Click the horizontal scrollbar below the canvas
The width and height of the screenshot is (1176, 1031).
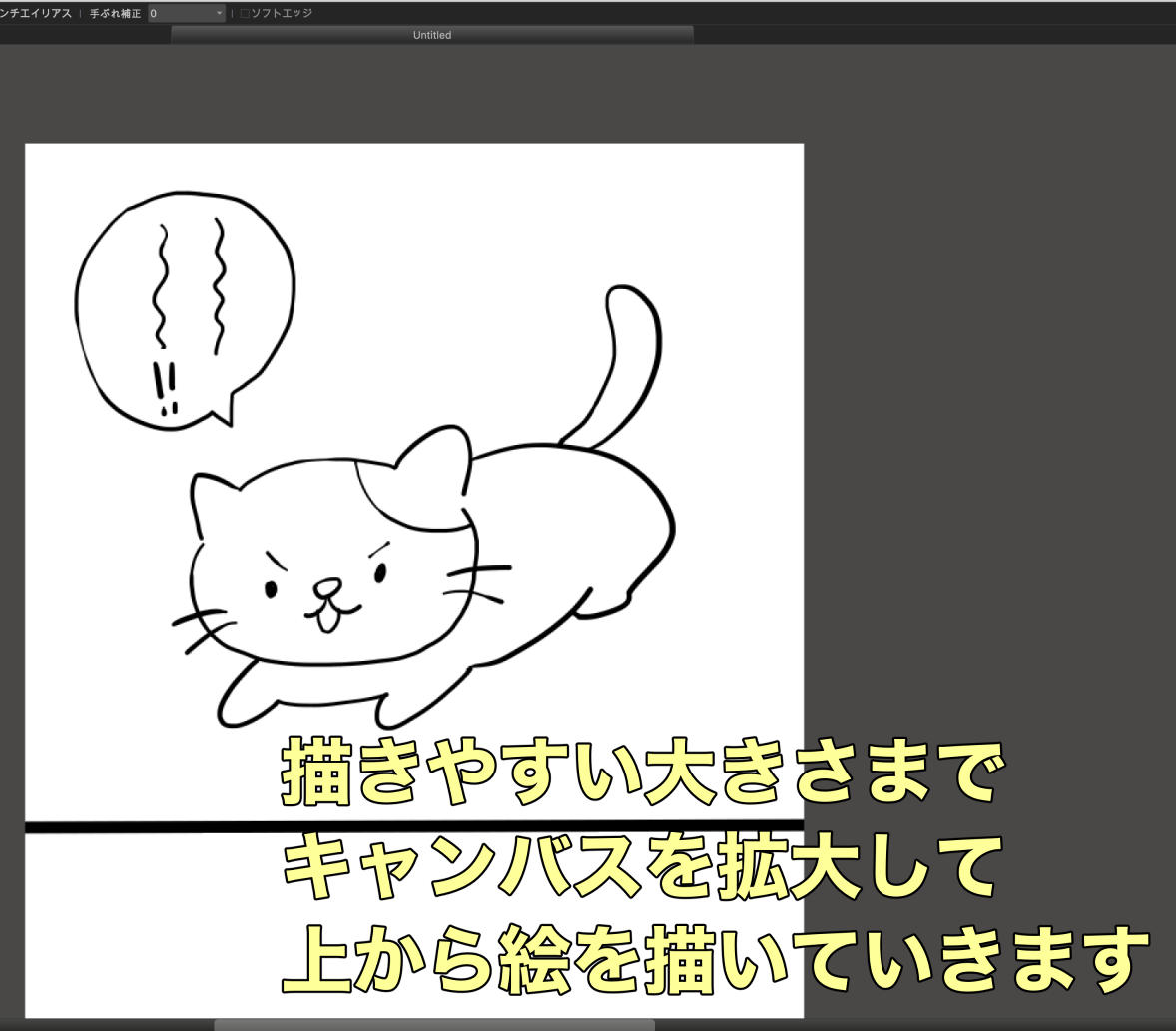pos(434,1025)
